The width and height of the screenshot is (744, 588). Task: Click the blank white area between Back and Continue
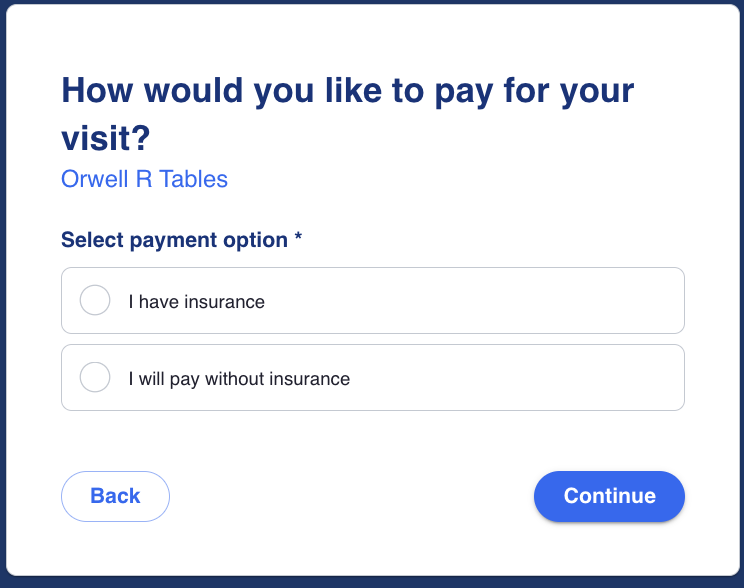350,496
